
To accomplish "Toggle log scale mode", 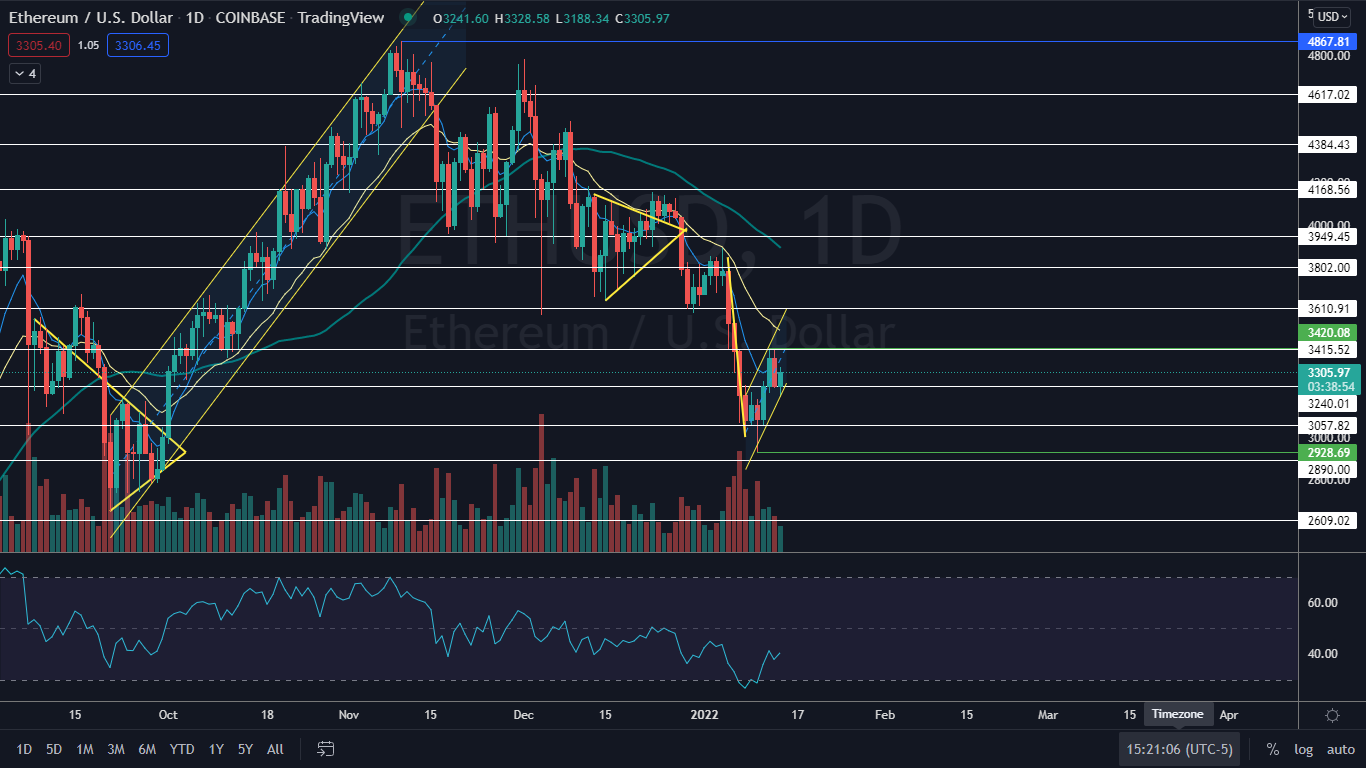I will tap(1303, 749).
